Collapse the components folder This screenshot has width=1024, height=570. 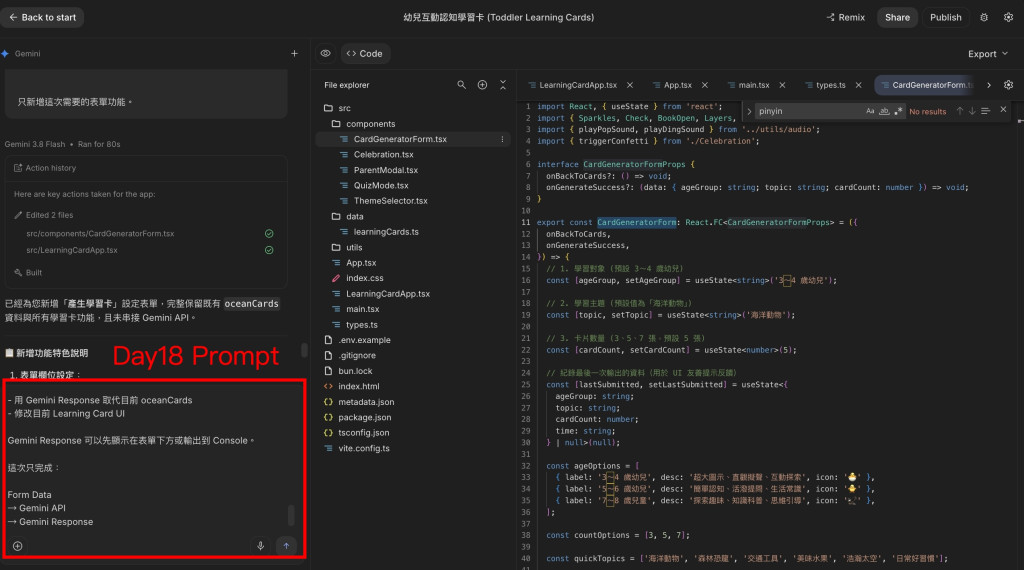pos(362,123)
